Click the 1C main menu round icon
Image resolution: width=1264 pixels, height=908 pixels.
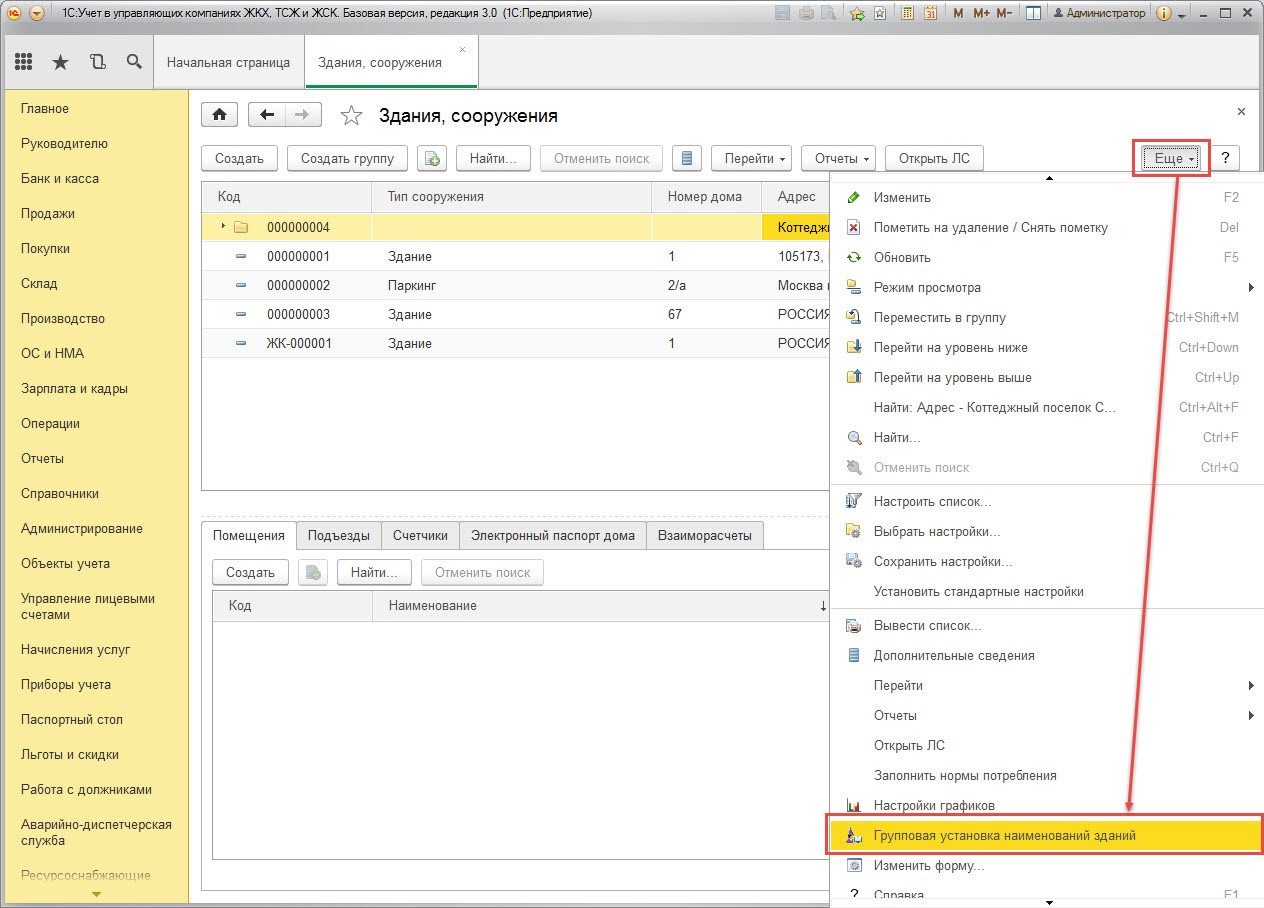[15, 14]
